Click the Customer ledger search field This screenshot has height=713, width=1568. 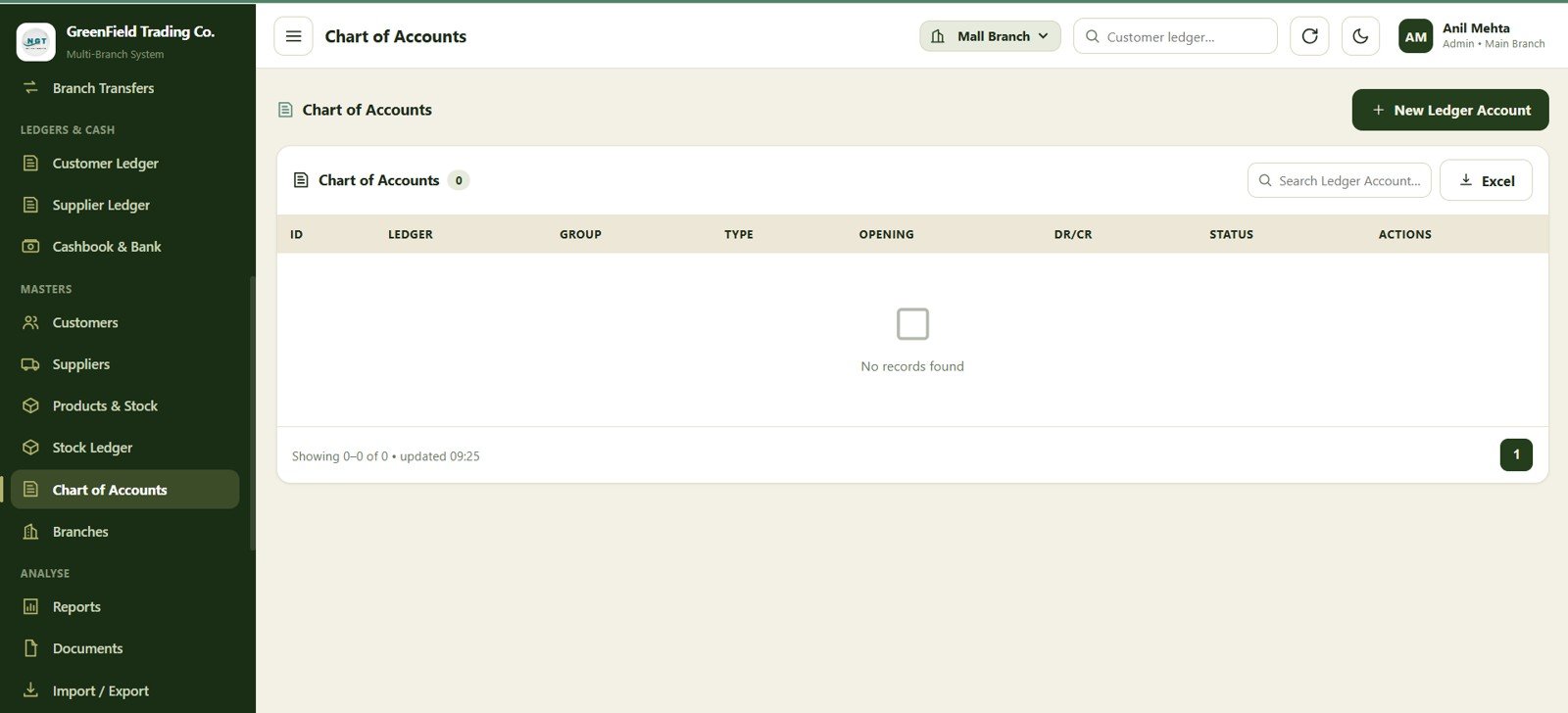pyautogui.click(x=1175, y=36)
